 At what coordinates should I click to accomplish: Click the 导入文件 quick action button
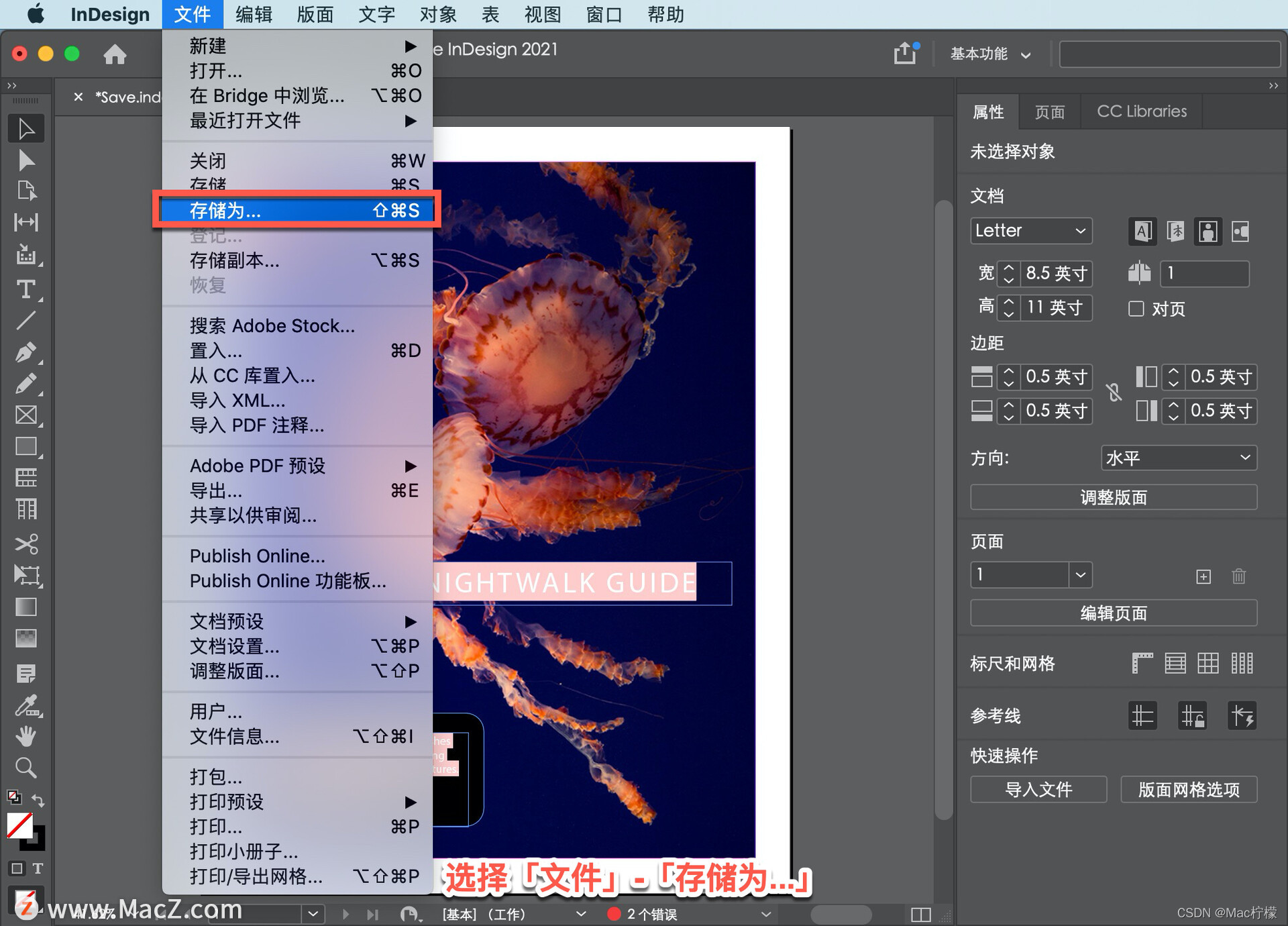coord(1038,789)
